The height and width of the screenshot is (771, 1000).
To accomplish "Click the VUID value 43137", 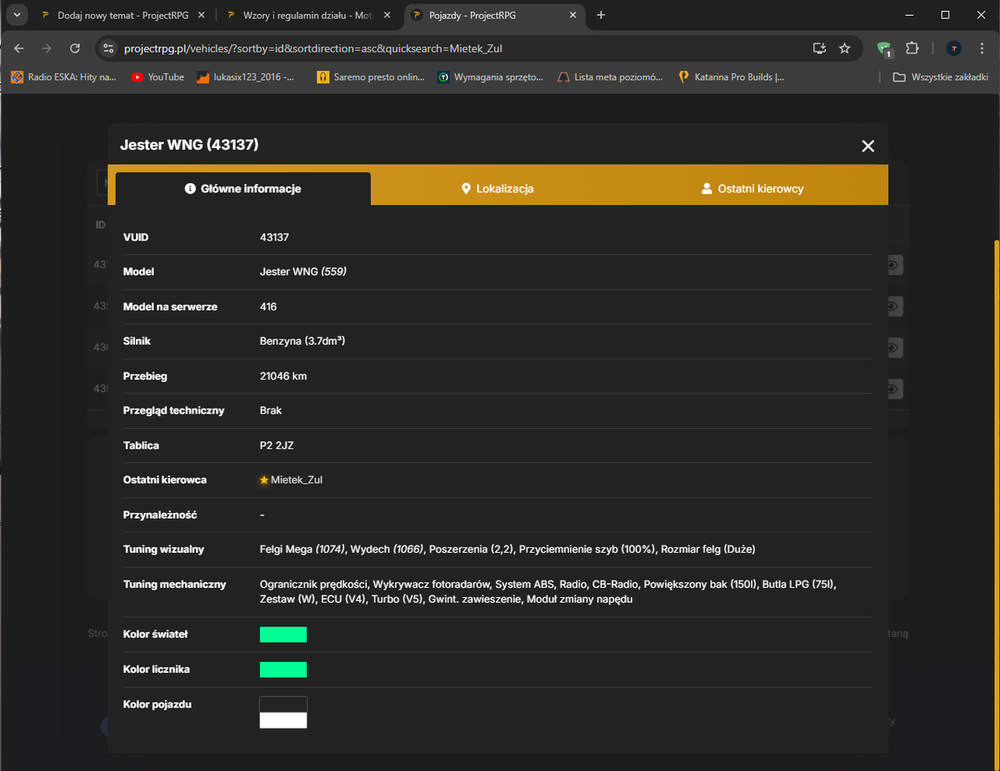I will [x=274, y=237].
